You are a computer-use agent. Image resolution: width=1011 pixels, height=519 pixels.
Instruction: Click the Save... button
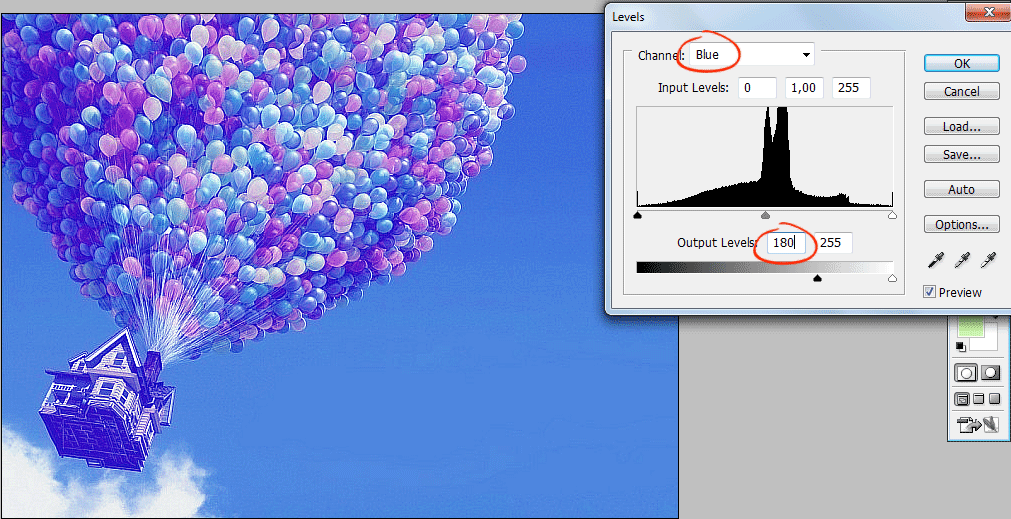(962, 155)
